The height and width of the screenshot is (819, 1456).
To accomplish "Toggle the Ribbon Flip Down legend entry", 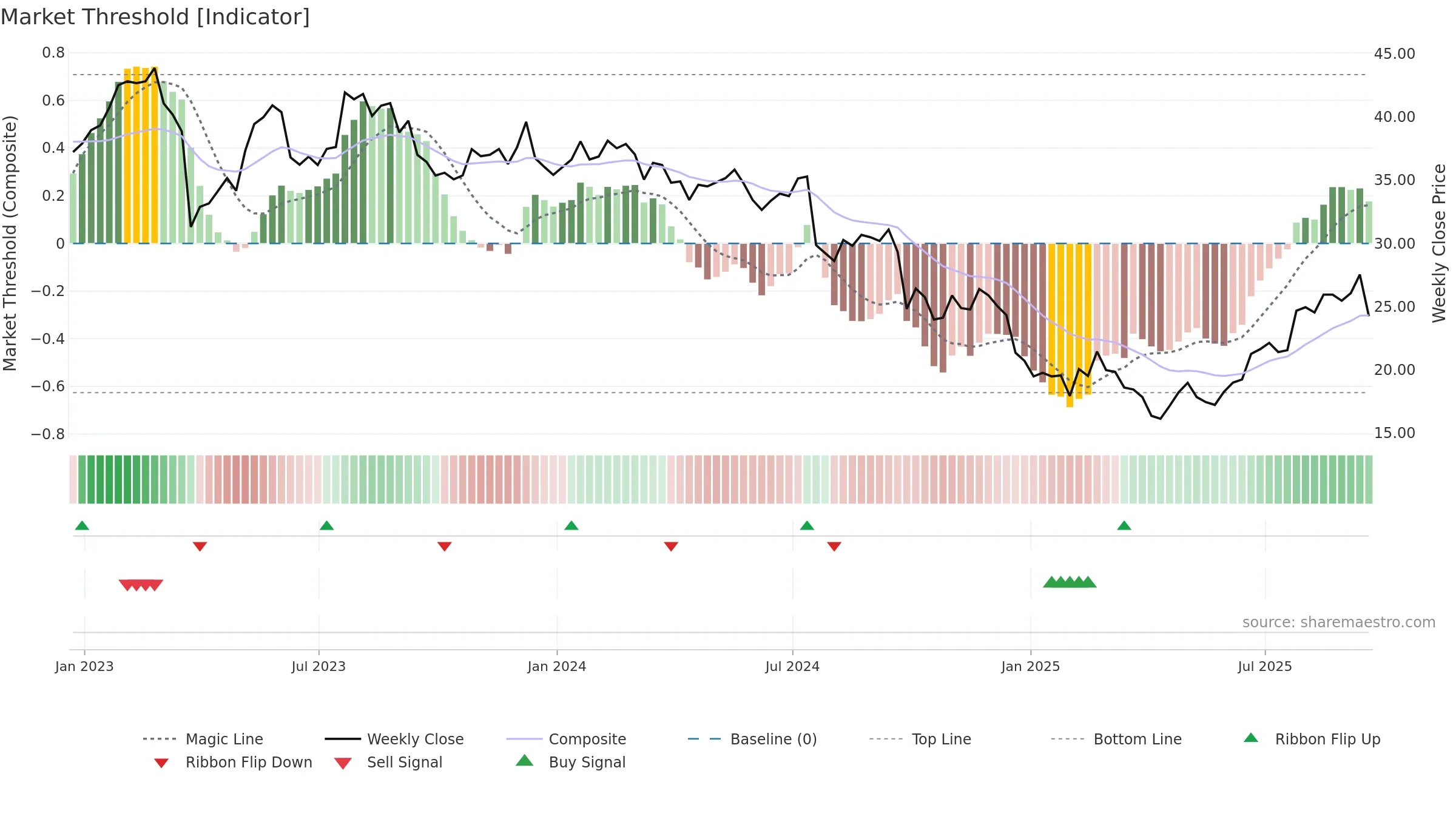I will 233,762.
